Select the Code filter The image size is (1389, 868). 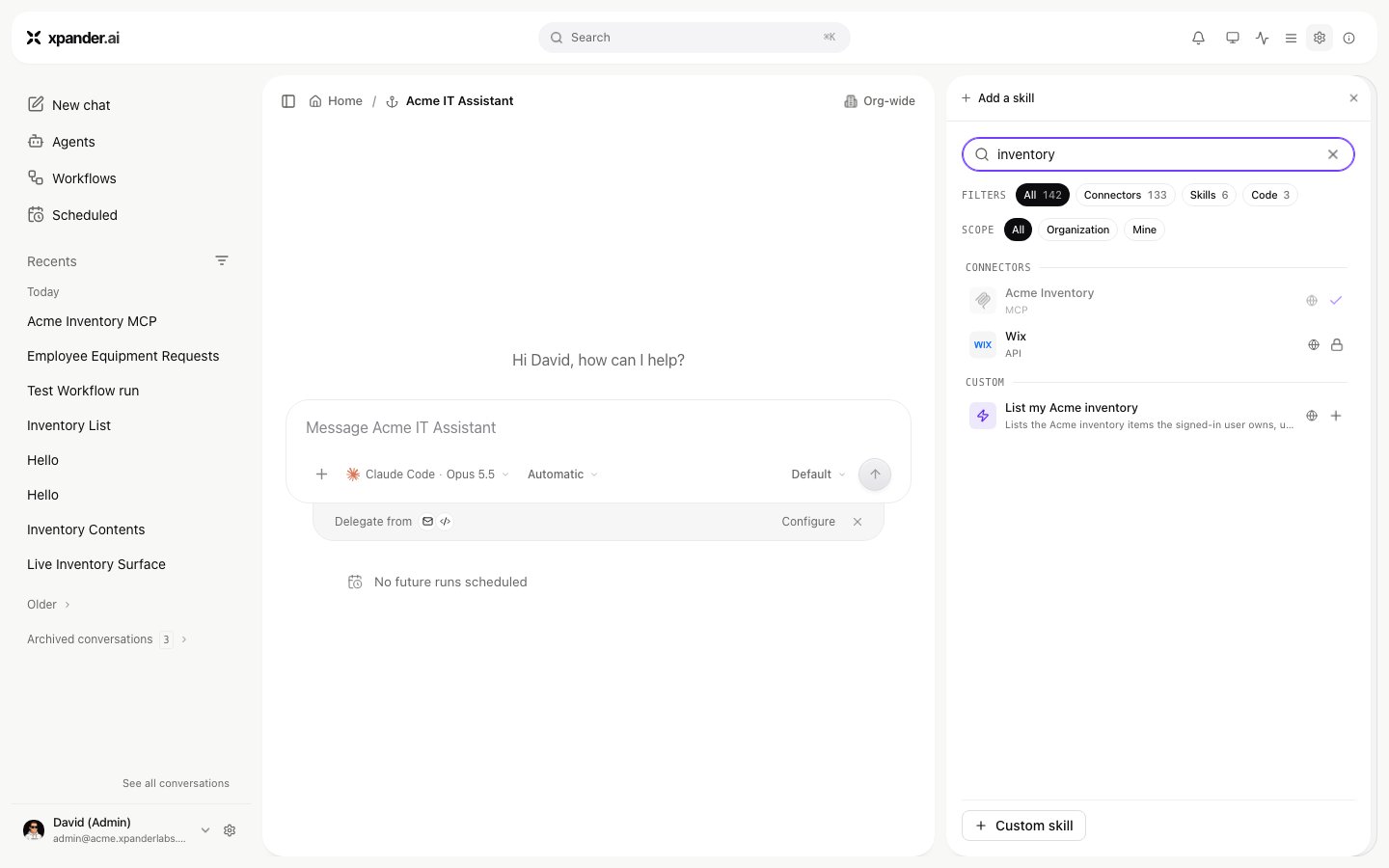click(x=1270, y=195)
